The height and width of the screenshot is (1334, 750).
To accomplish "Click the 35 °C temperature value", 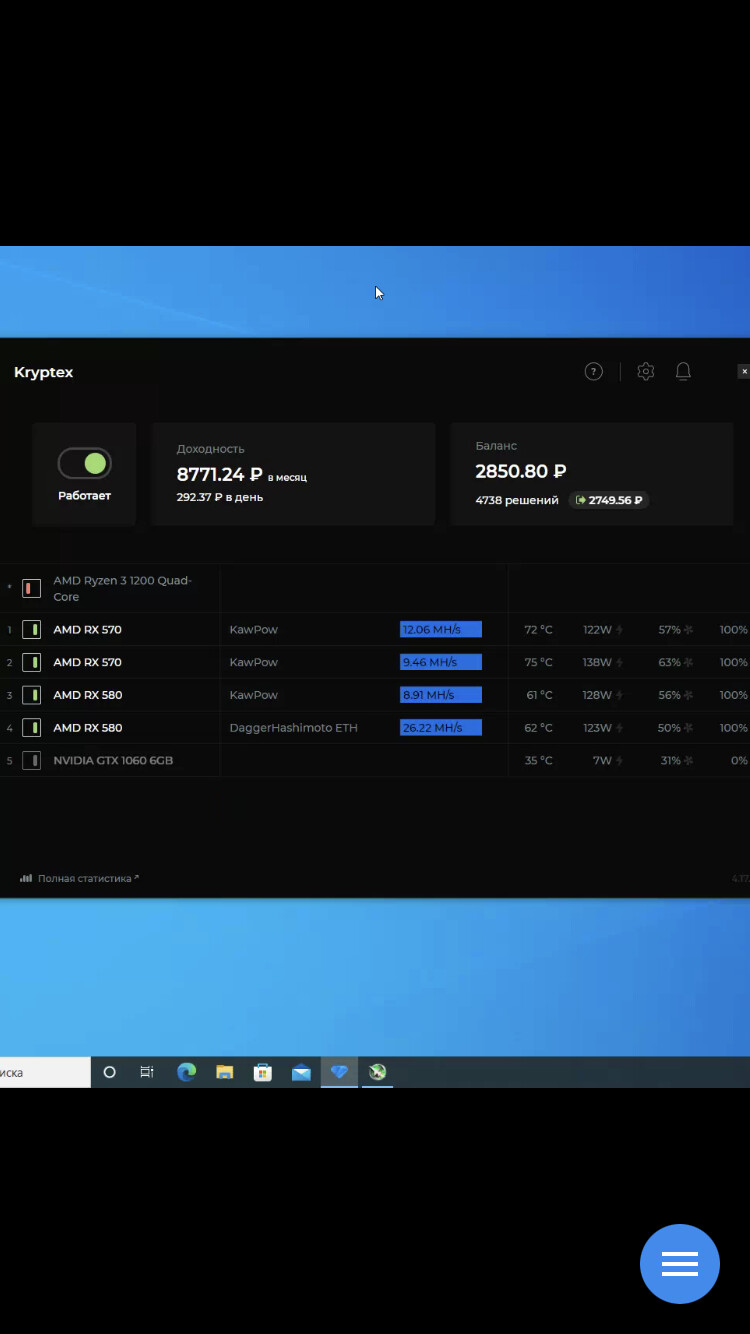I will [538, 760].
